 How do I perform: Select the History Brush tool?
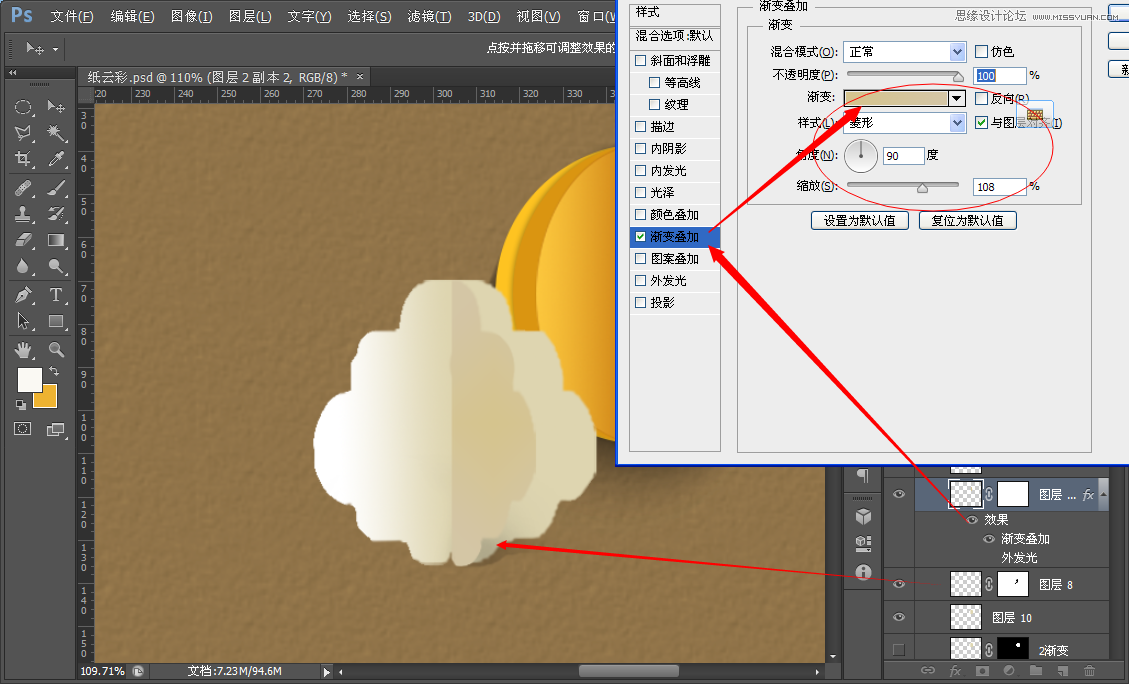[56, 214]
